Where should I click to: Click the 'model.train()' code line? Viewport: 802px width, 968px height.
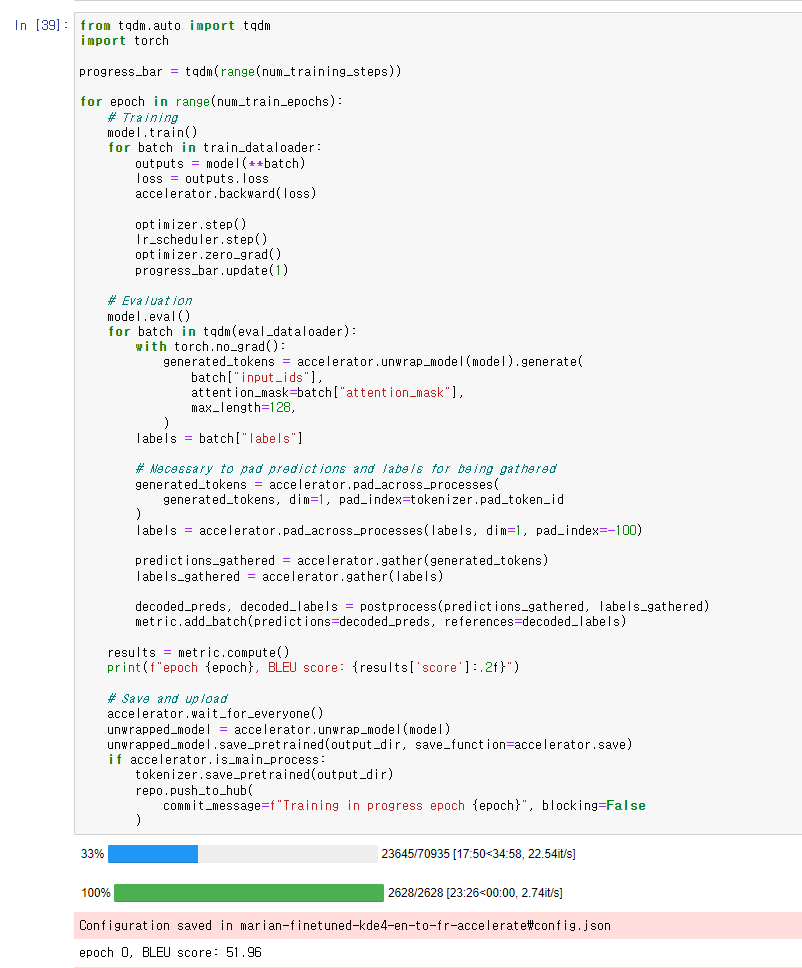point(152,132)
